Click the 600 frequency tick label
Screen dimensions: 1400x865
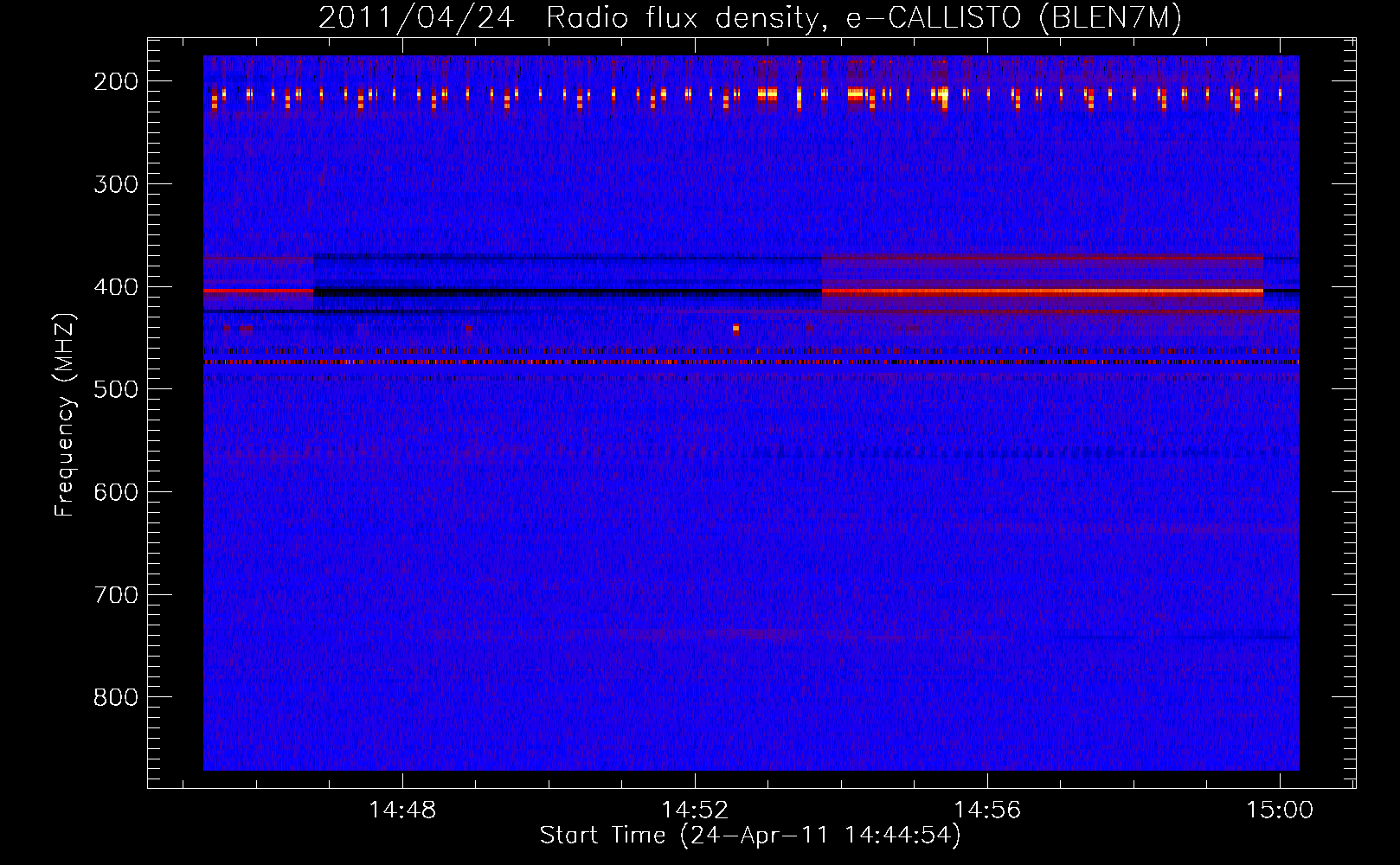[115, 492]
